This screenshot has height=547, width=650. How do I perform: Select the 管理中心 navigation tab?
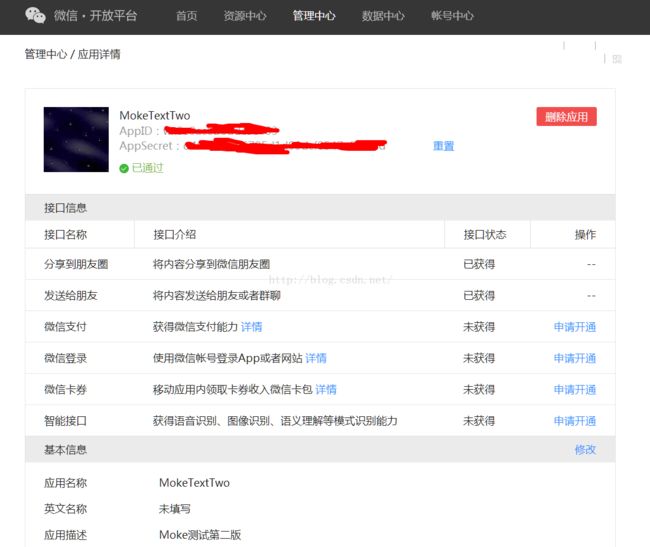pyautogui.click(x=314, y=16)
